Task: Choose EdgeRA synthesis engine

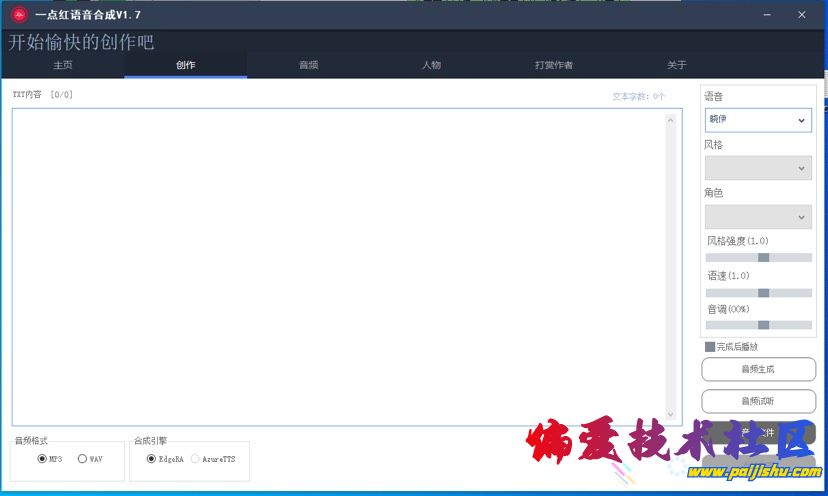Action: pos(151,459)
